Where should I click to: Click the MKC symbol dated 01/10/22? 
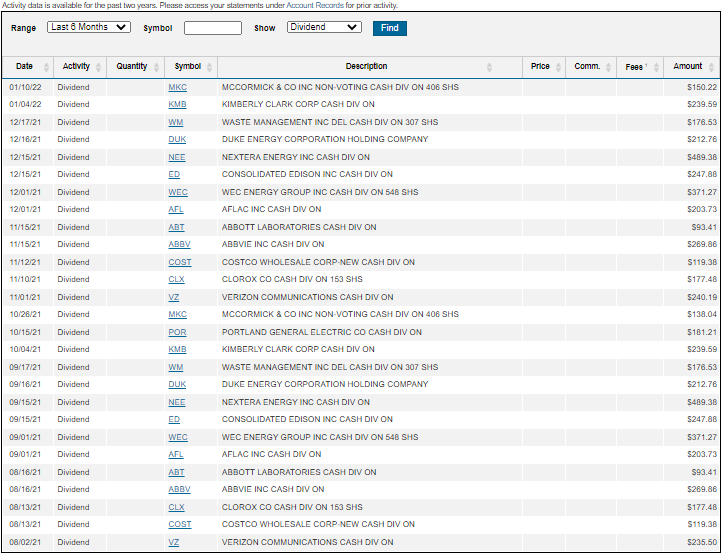pyautogui.click(x=177, y=88)
